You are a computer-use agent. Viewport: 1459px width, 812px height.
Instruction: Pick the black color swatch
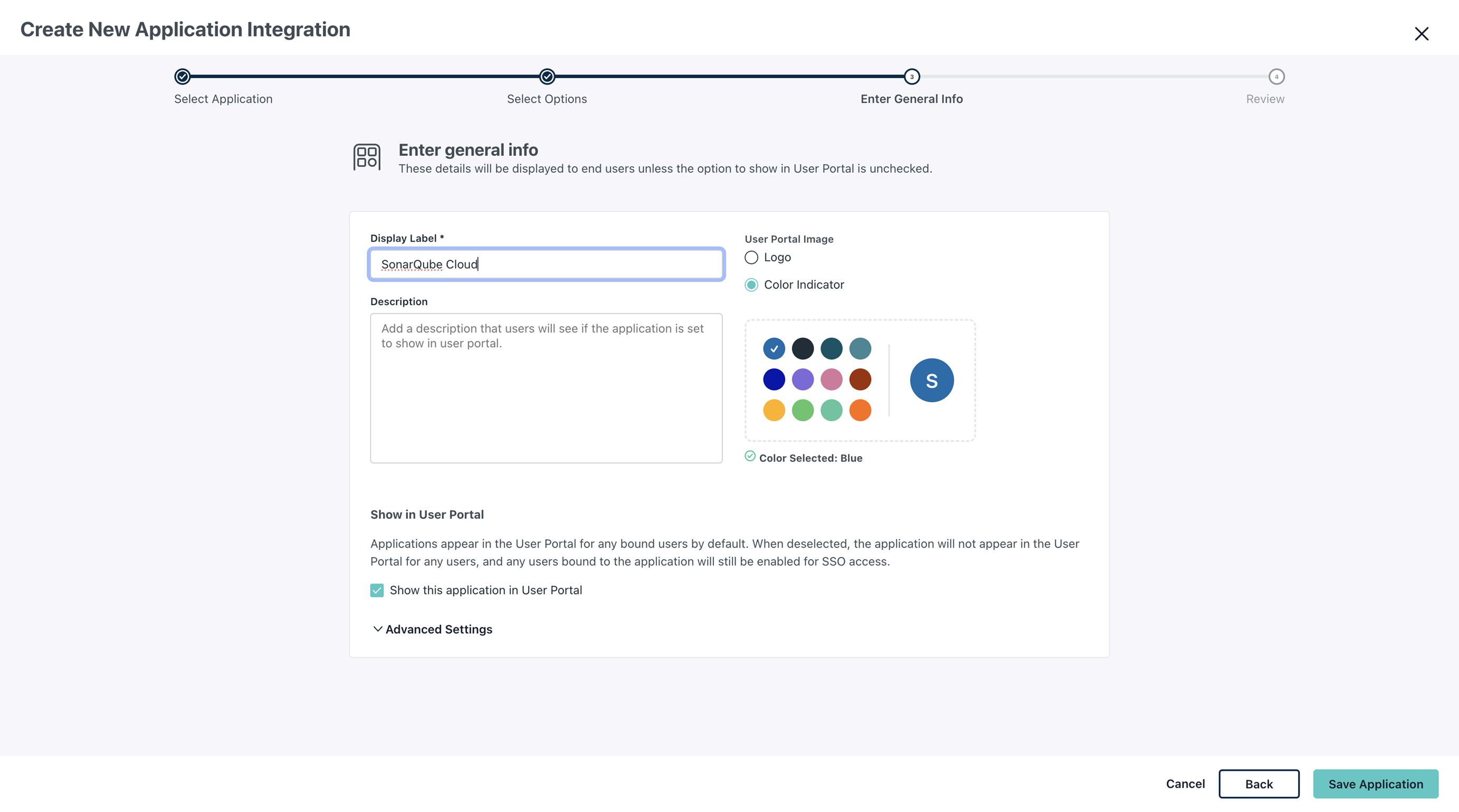pos(803,349)
